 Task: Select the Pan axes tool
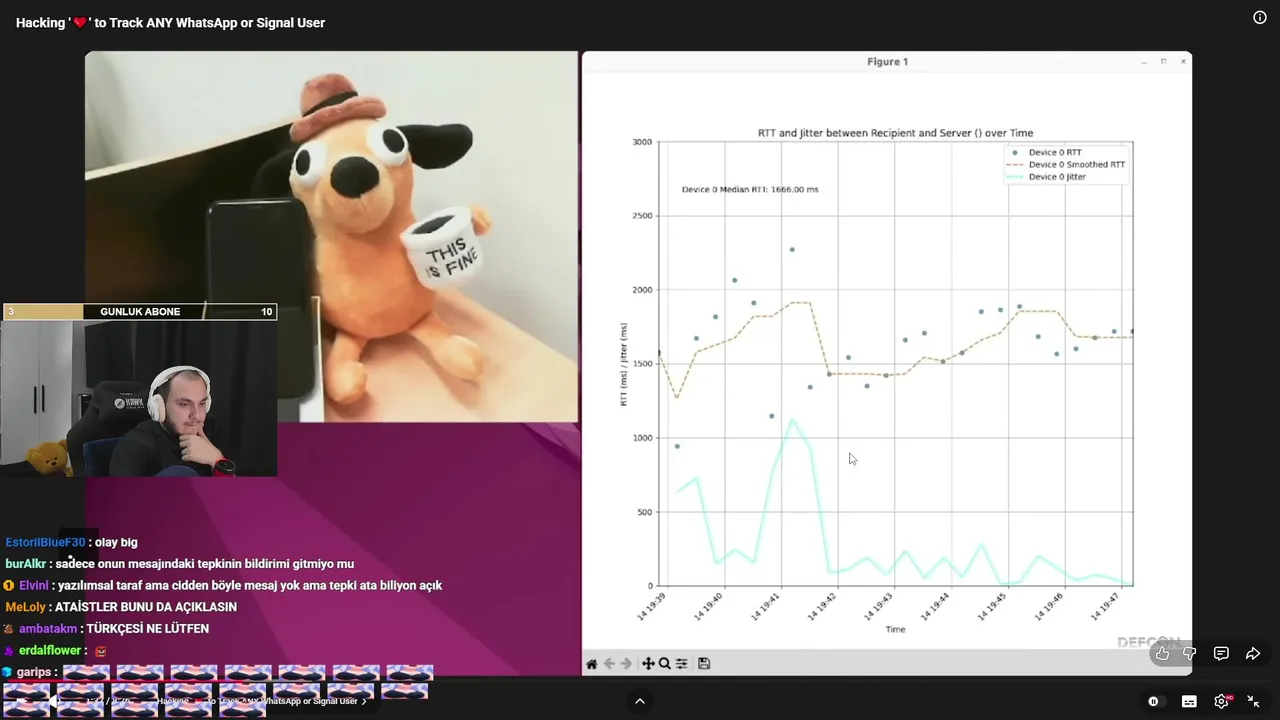pos(648,664)
